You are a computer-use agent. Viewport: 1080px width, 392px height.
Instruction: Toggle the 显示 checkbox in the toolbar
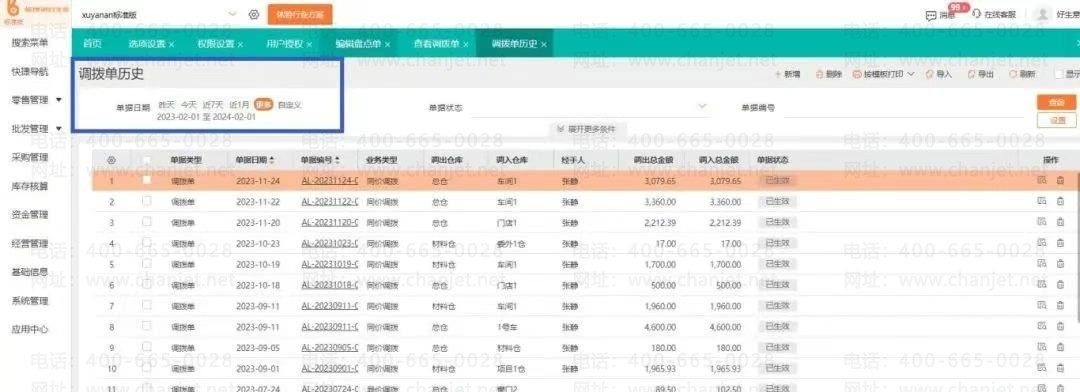(1059, 74)
